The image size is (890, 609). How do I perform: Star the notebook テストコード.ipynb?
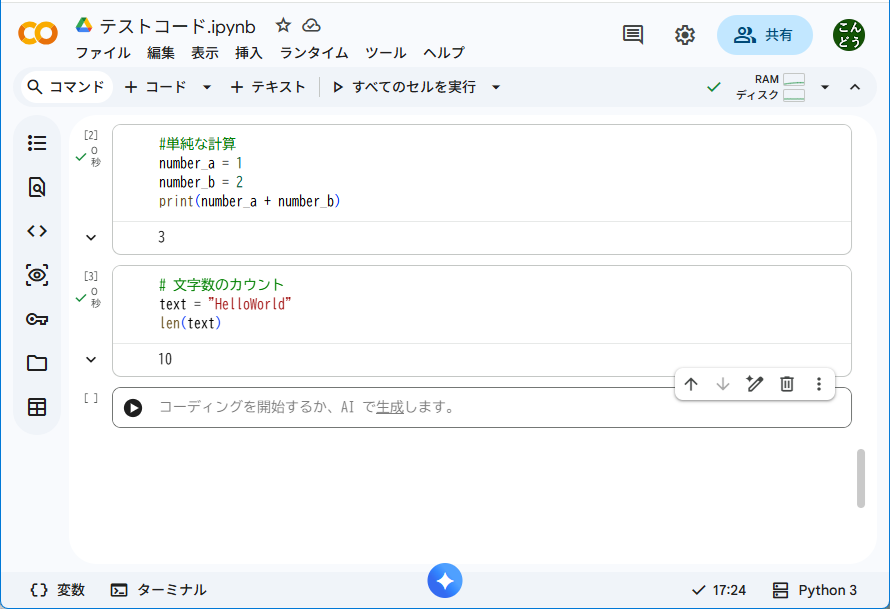click(283, 26)
